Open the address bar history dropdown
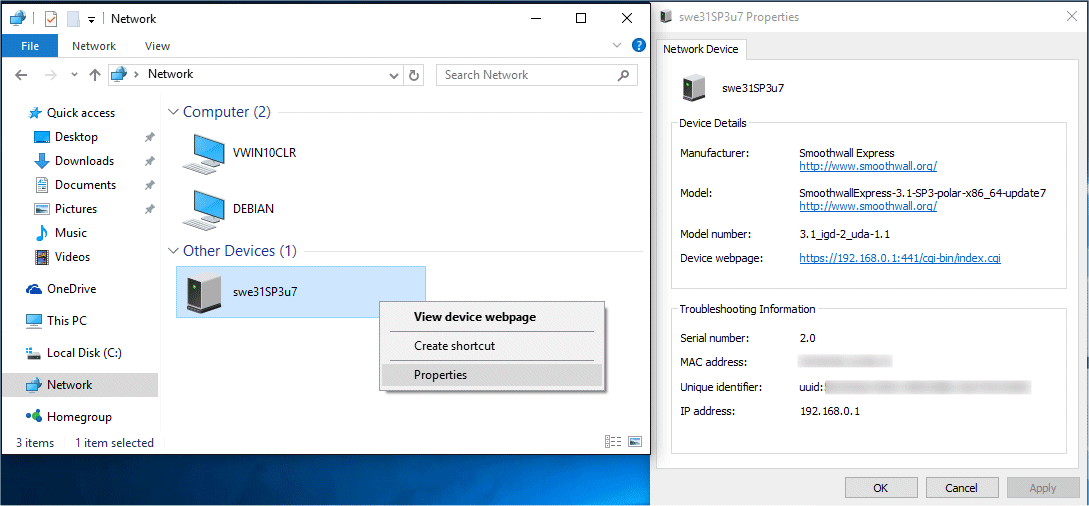 [x=394, y=75]
